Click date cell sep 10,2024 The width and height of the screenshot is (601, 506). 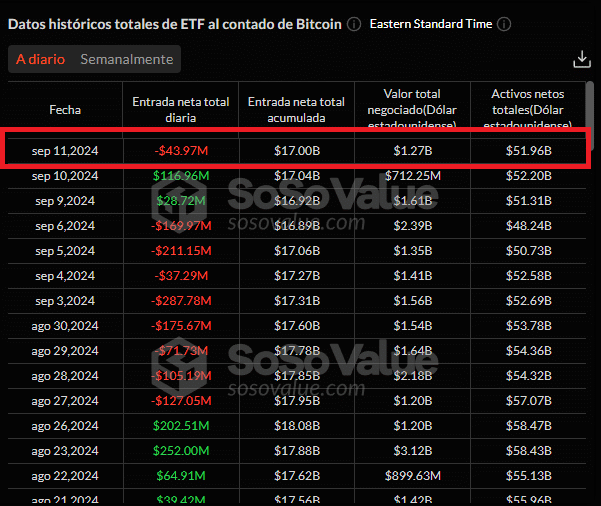pos(65,176)
